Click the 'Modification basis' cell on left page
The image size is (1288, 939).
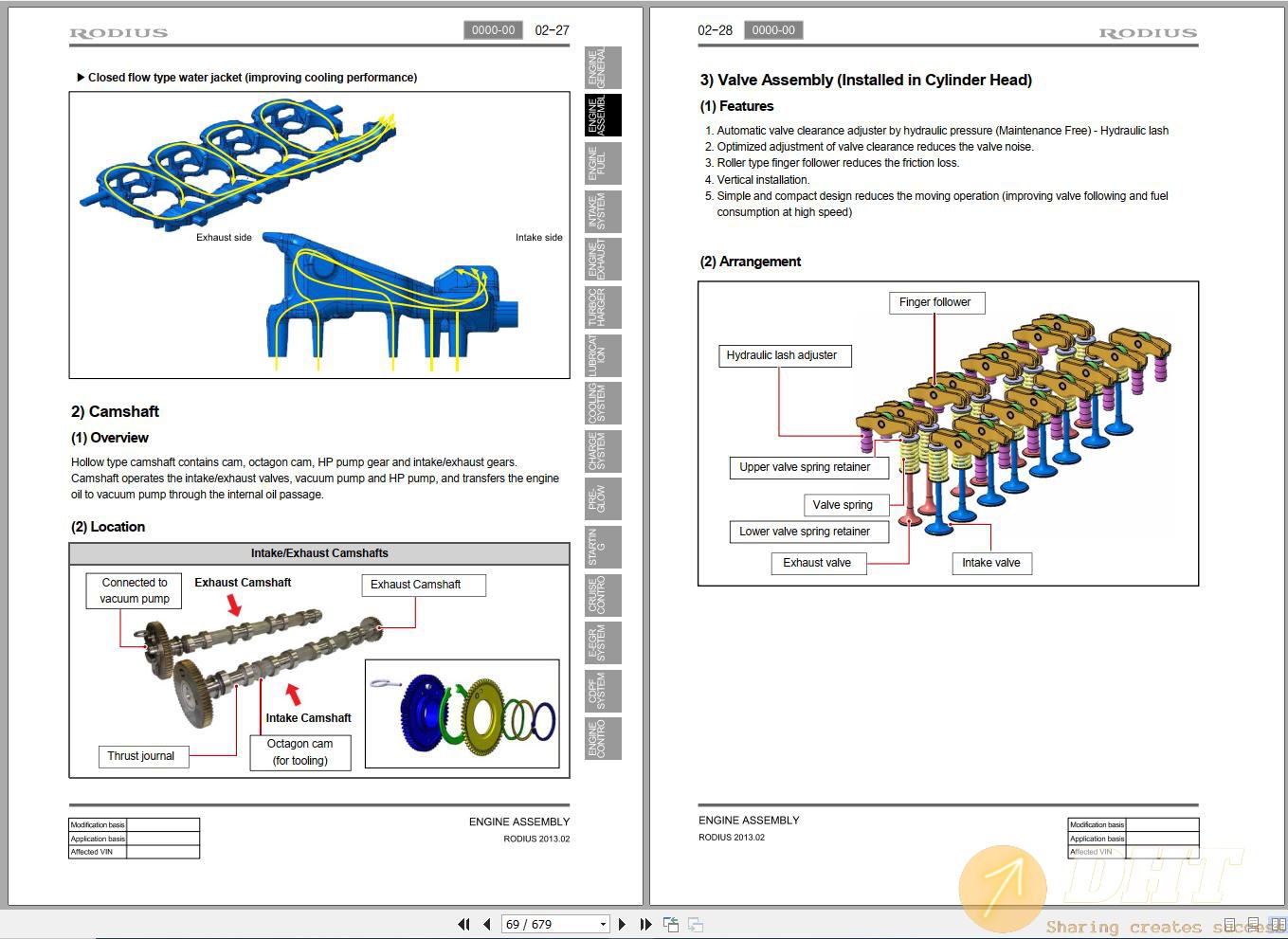tap(98, 824)
